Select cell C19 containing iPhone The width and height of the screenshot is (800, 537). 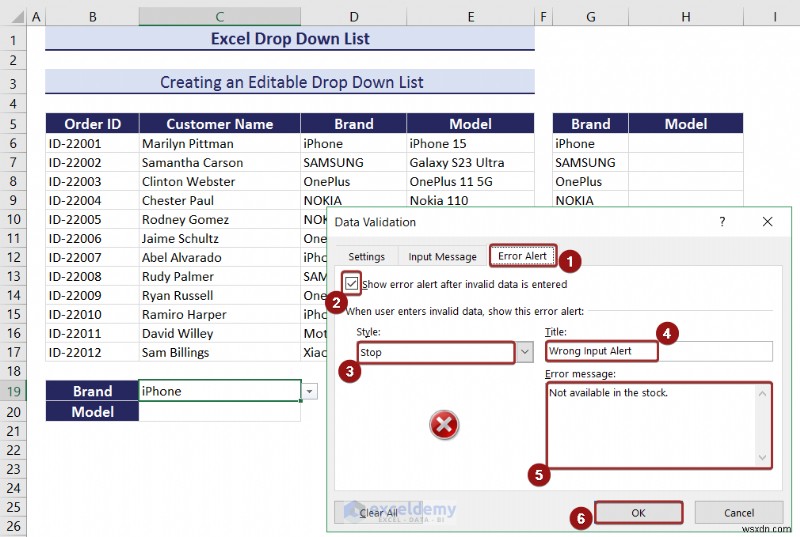pyautogui.click(x=219, y=391)
